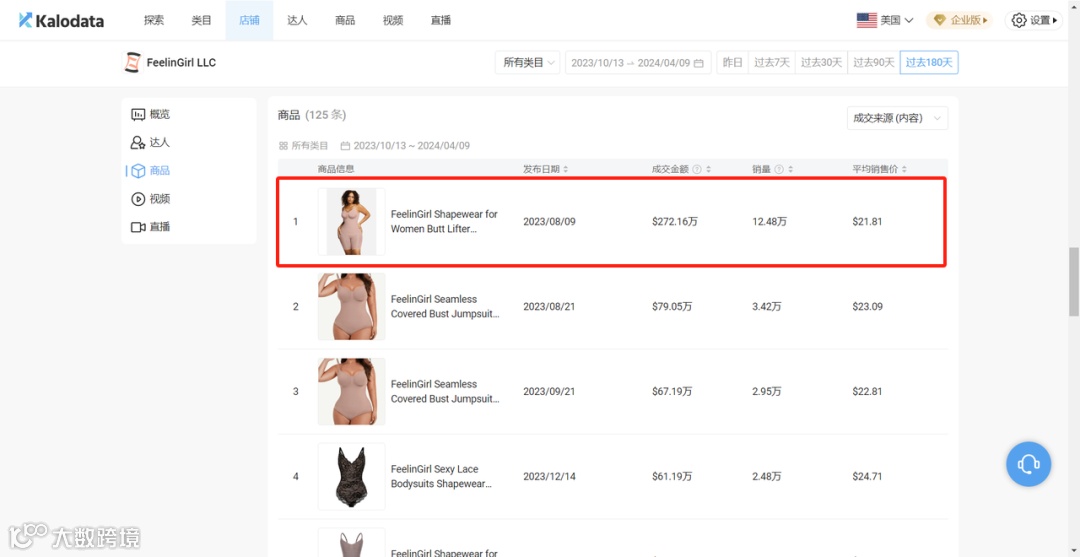Click the $272.16万 sales amount
This screenshot has height=557, width=1080.
674,222
